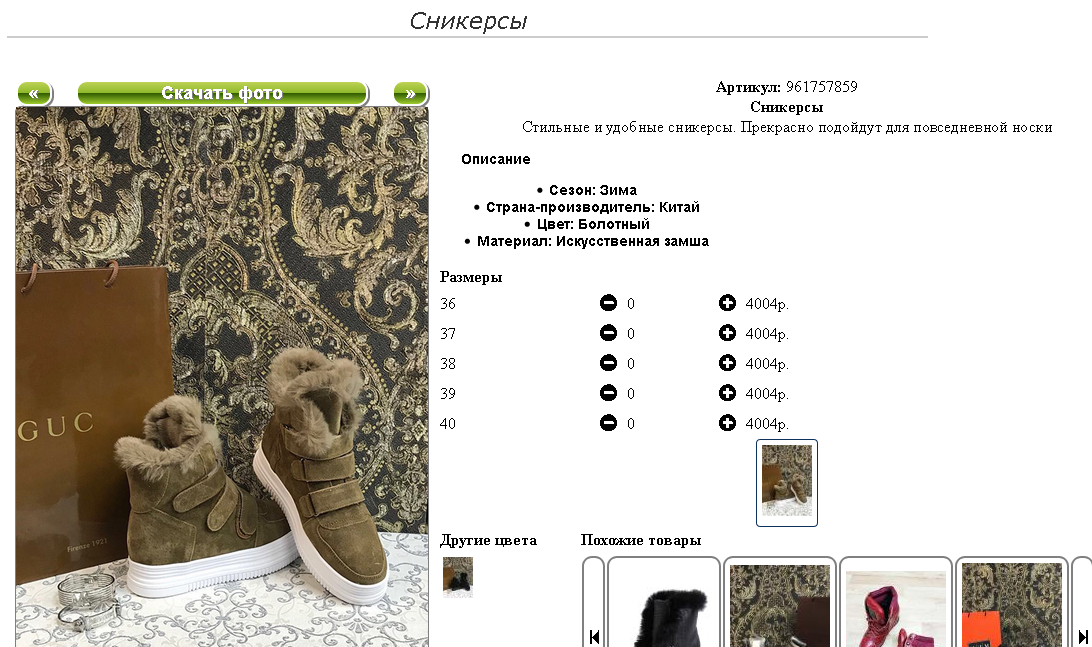The image size is (1092, 647).
Task: Reduce quantity for size 38
Action: [x=608, y=363]
